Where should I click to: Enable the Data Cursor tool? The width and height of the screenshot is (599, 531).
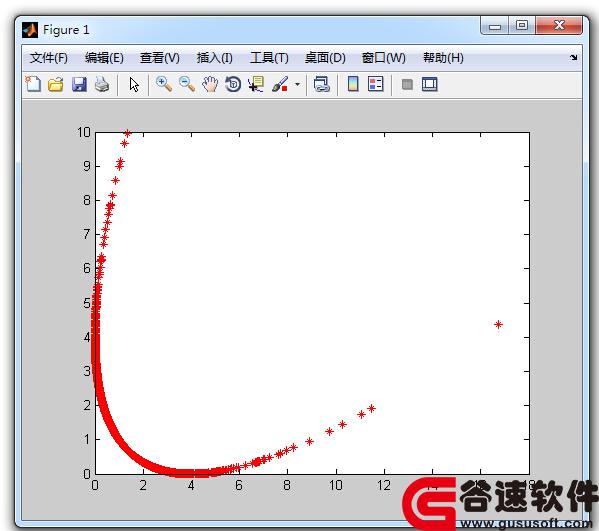pyautogui.click(x=256, y=84)
